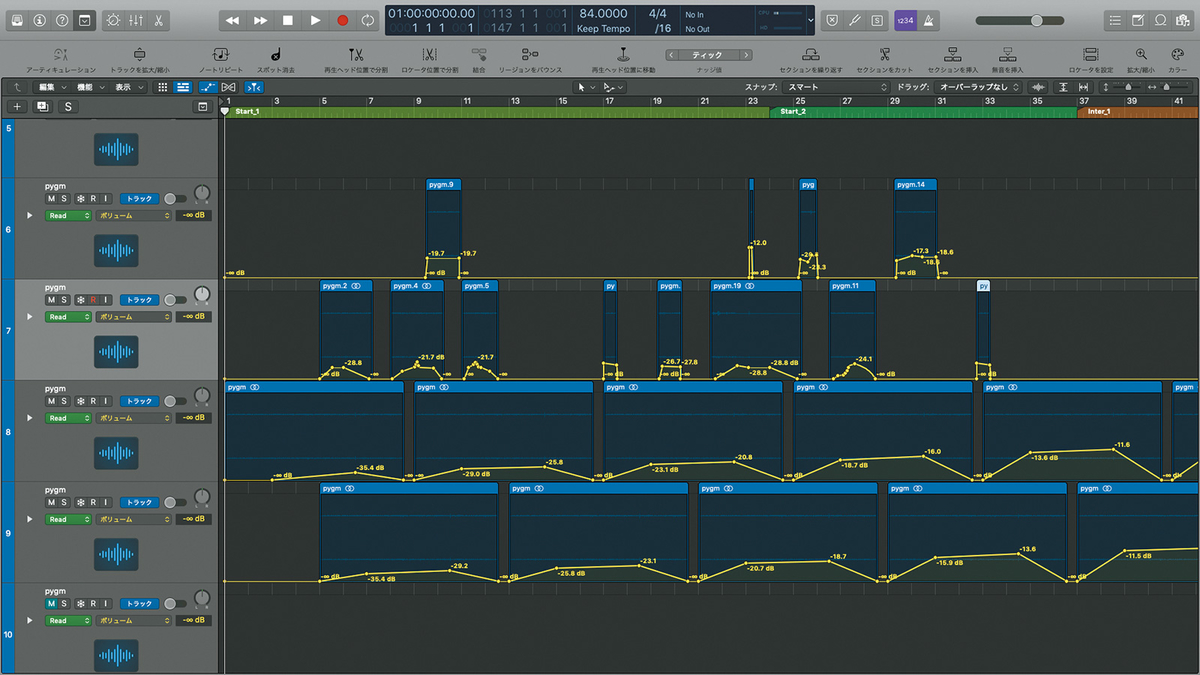Click the アーティキュレーション toolbar icon
Viewport: 1200px width, 675px height.
(x=61, y=54)
